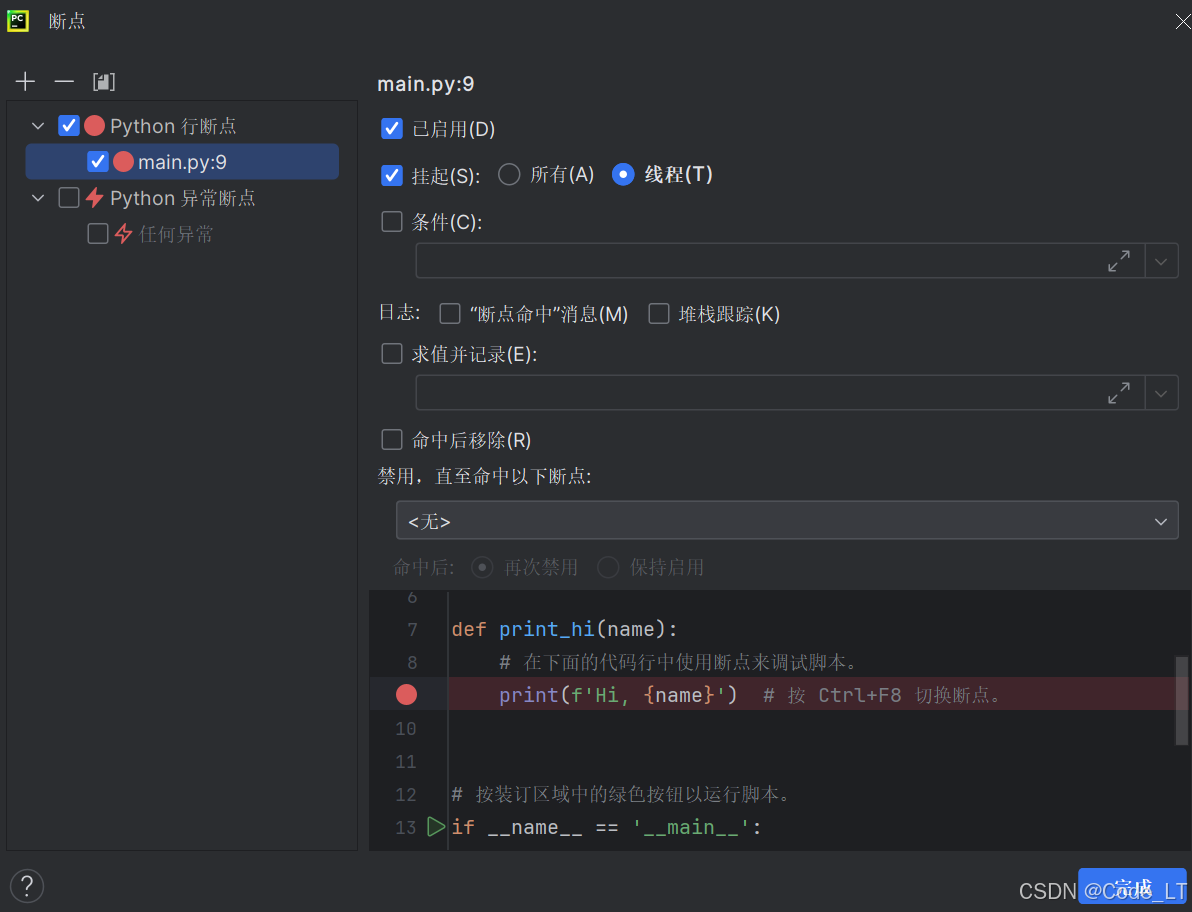Click line number 10 in the gutter
The height and width of the screenshot is (912, 1192).
406,728
